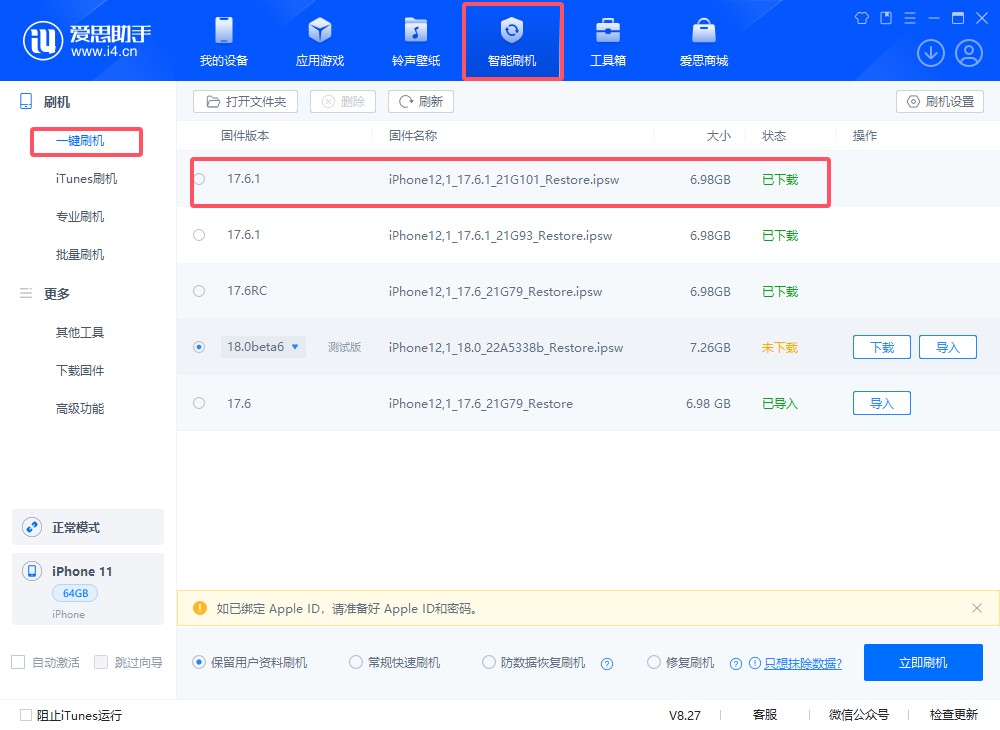Select radio for firmware 21G101 row
Screen dimensions: 1000x730
click(x=199, y=179)
